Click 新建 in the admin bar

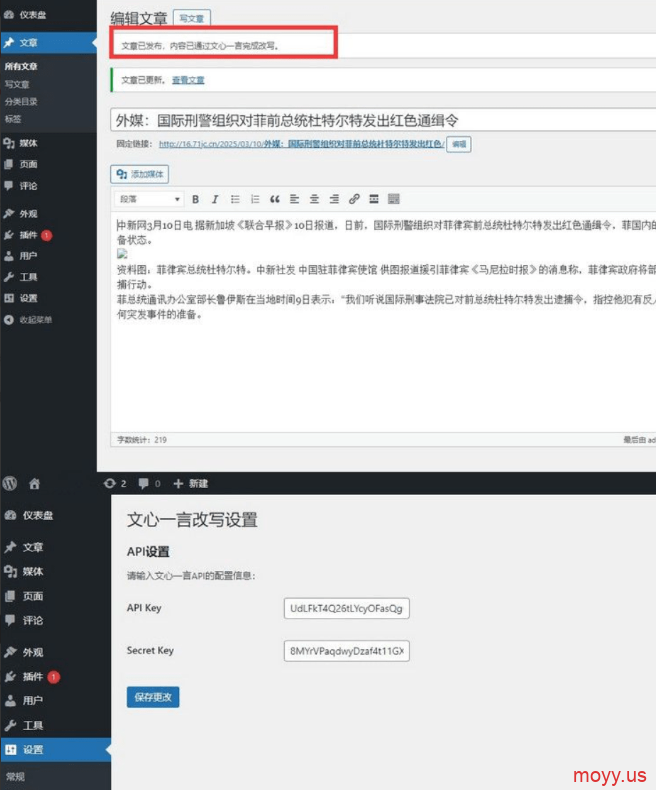point(190,484)
